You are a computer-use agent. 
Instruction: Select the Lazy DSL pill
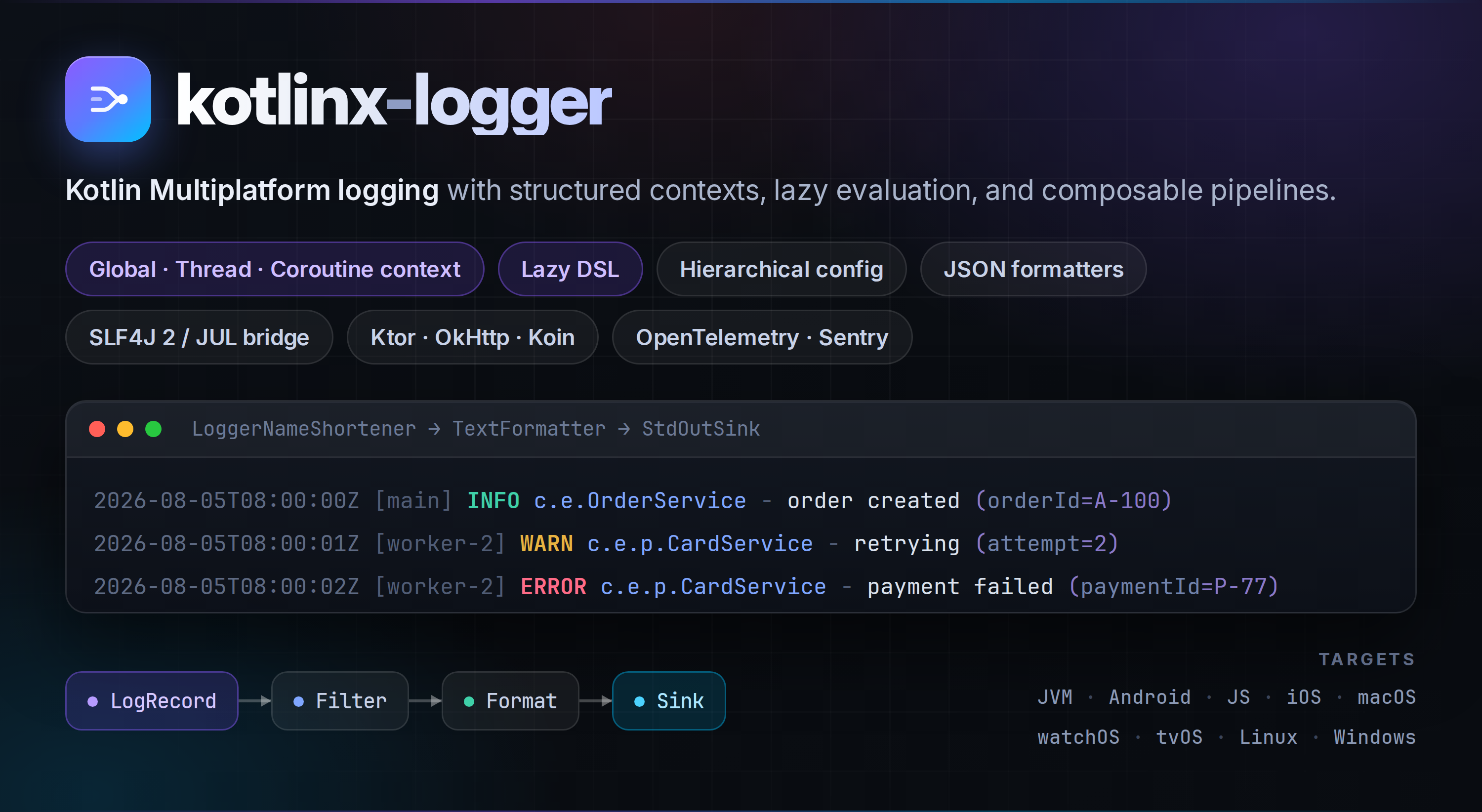pyautogui.click(x=570, y=269)
